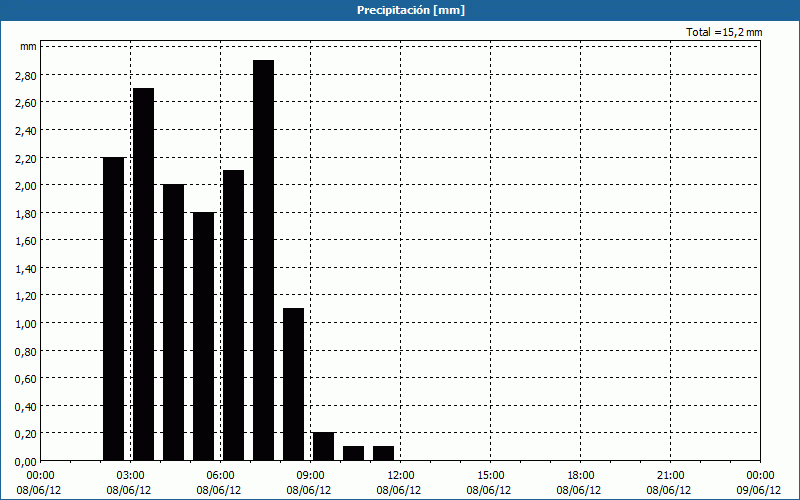Click the bar reaching 1,10 mm
The height and width of the screenshot is (500, 800).
293,384
